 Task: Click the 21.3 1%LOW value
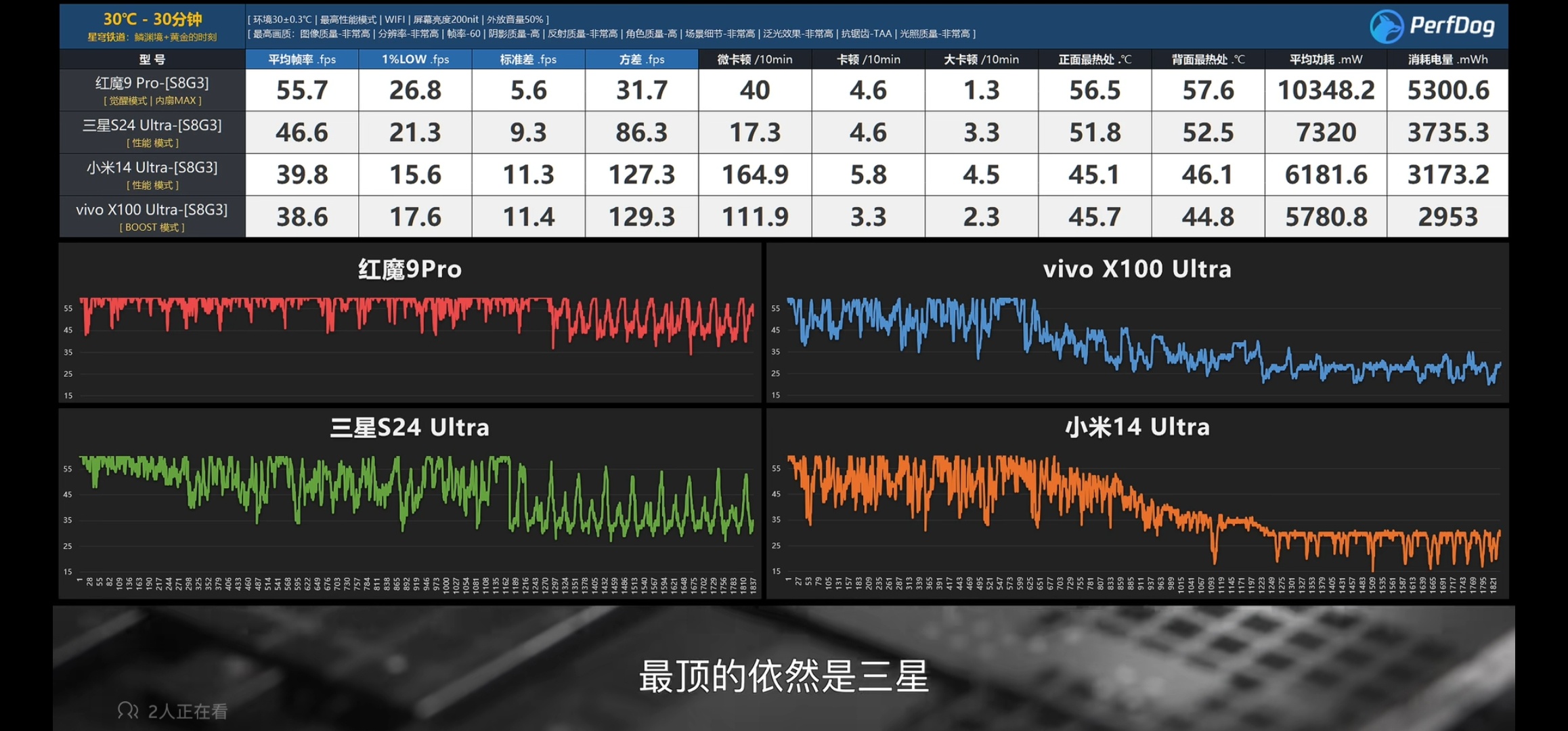point(415,132)
